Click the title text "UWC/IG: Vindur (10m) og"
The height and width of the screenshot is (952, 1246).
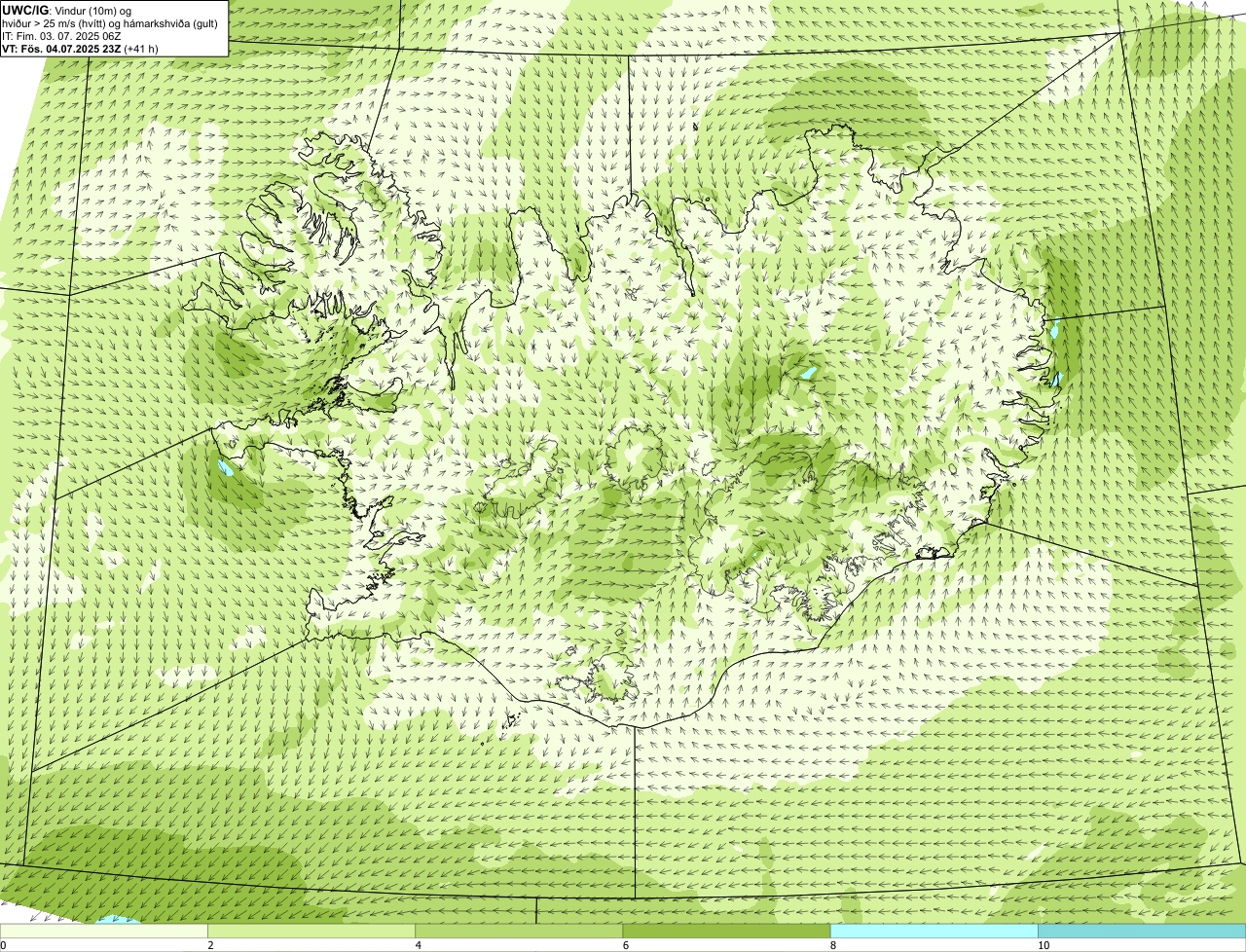coord(67,11)
